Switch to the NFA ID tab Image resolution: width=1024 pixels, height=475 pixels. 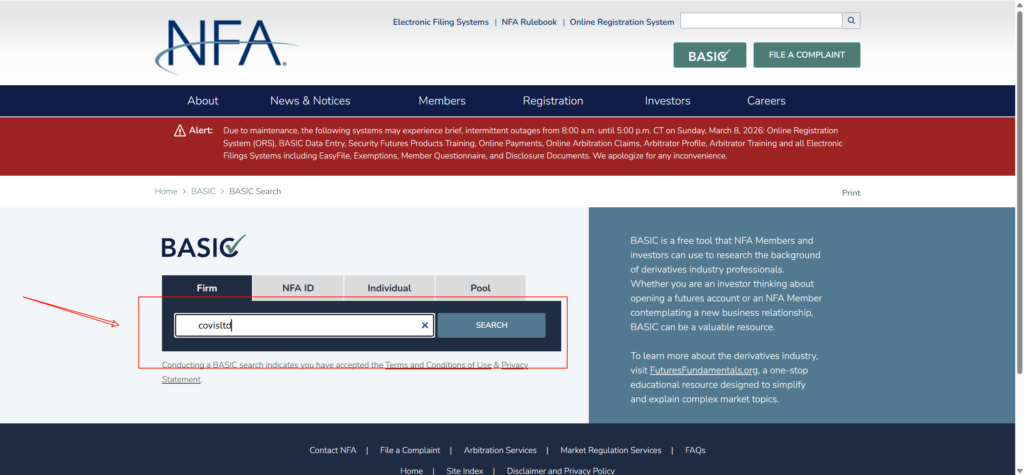(x=297, y=288)
